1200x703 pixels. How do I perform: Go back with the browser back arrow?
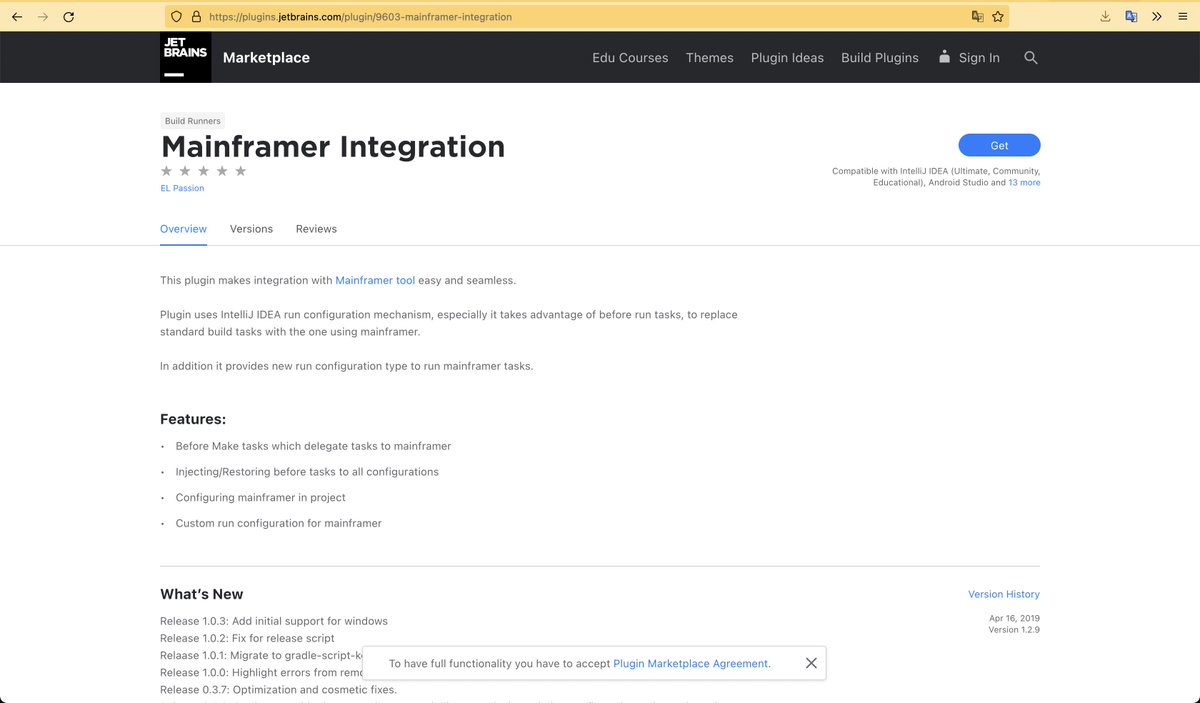[17, 17]
